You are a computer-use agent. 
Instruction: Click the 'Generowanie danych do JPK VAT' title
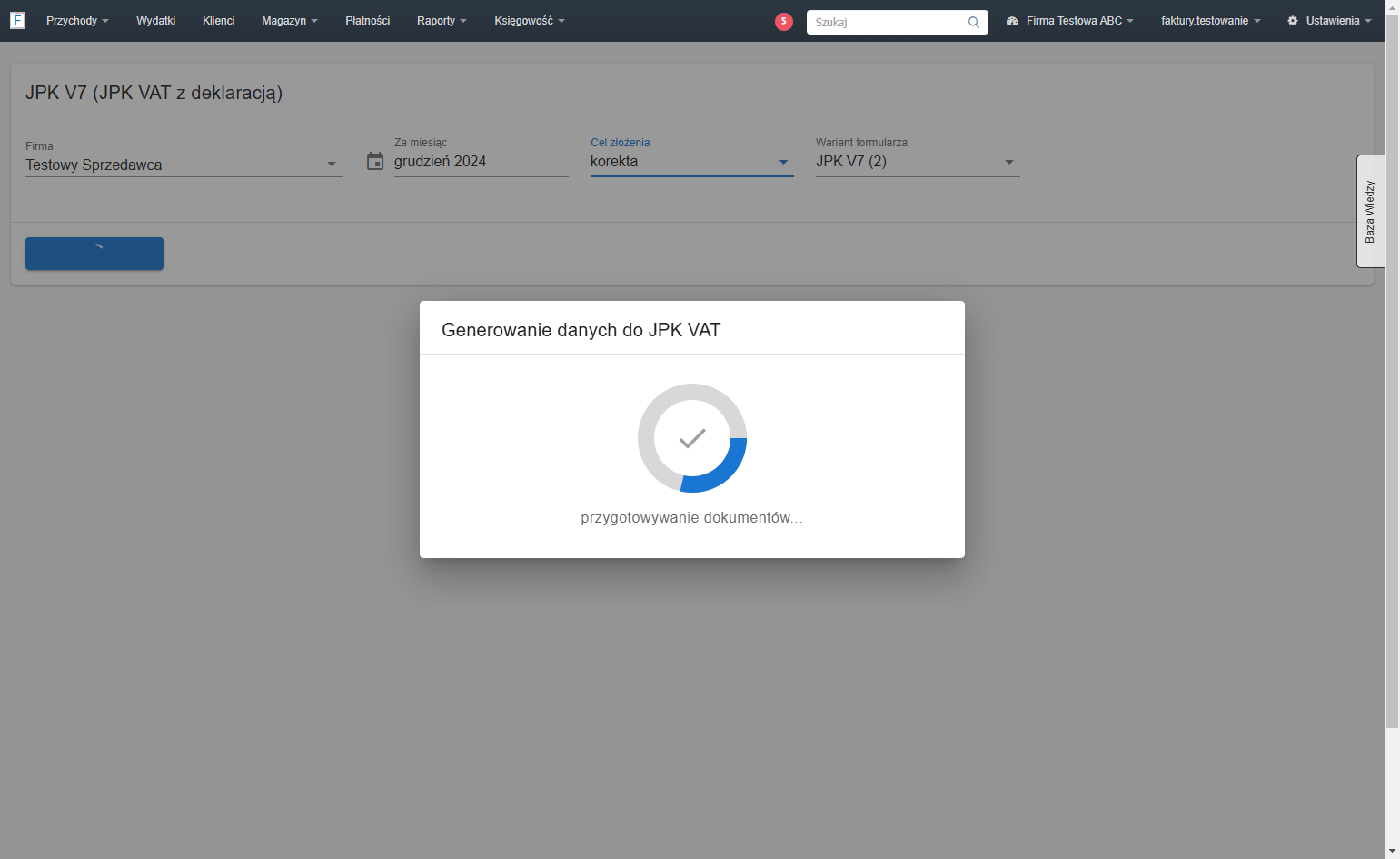(x=581, y=330)
